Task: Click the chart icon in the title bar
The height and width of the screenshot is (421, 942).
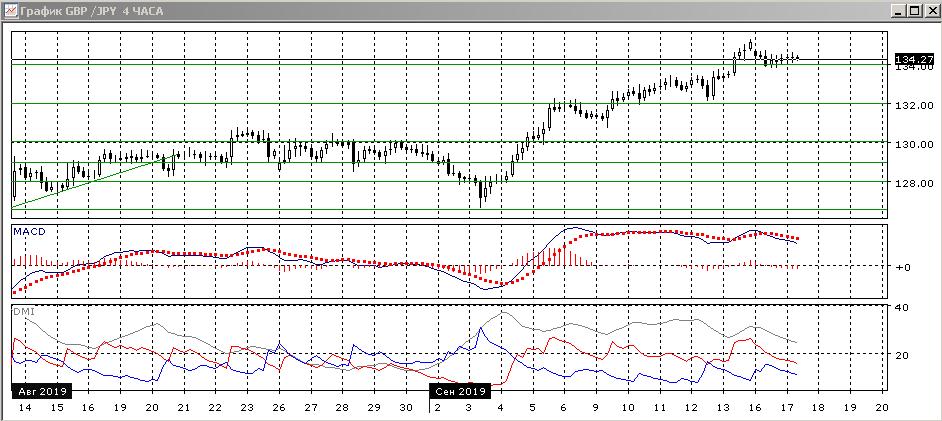Action: coord(9,10)
